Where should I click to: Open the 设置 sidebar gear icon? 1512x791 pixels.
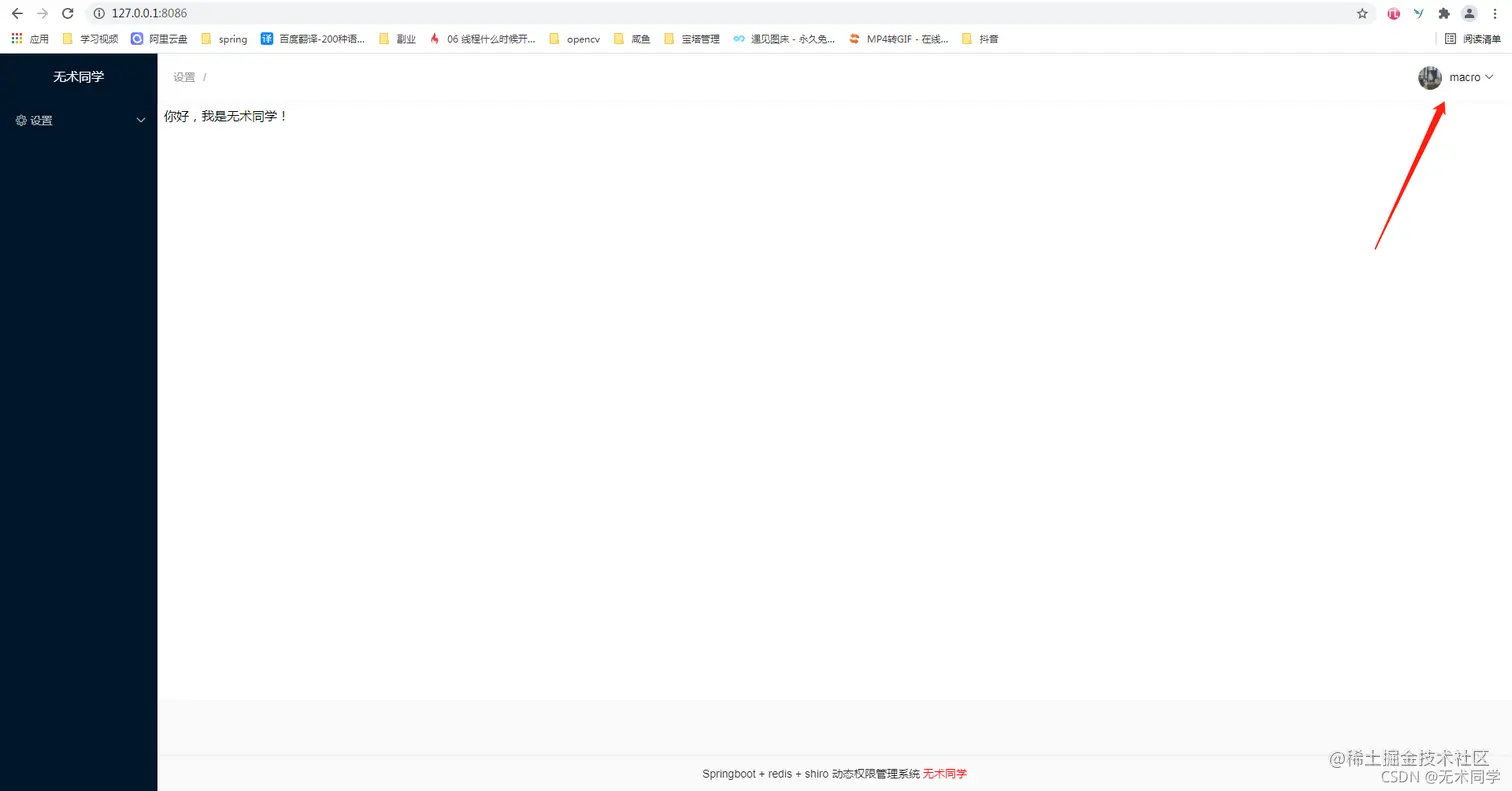pyautogui.click(x=21, y=120)
